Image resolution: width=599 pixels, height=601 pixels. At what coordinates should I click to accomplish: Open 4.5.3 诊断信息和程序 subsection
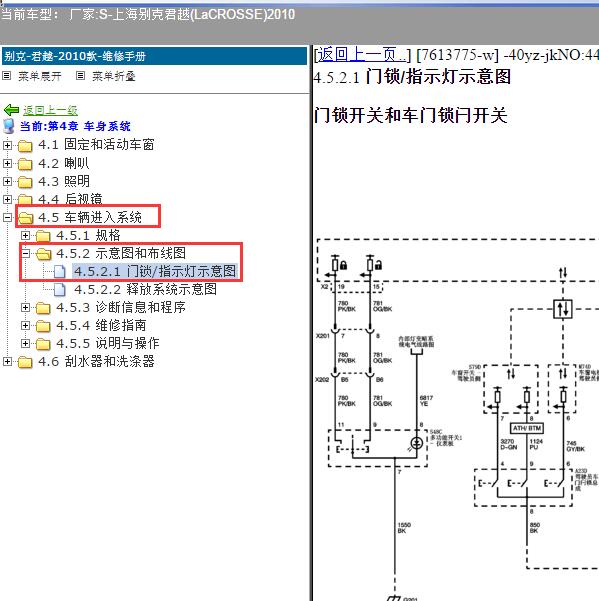click(x=121, y=307)
